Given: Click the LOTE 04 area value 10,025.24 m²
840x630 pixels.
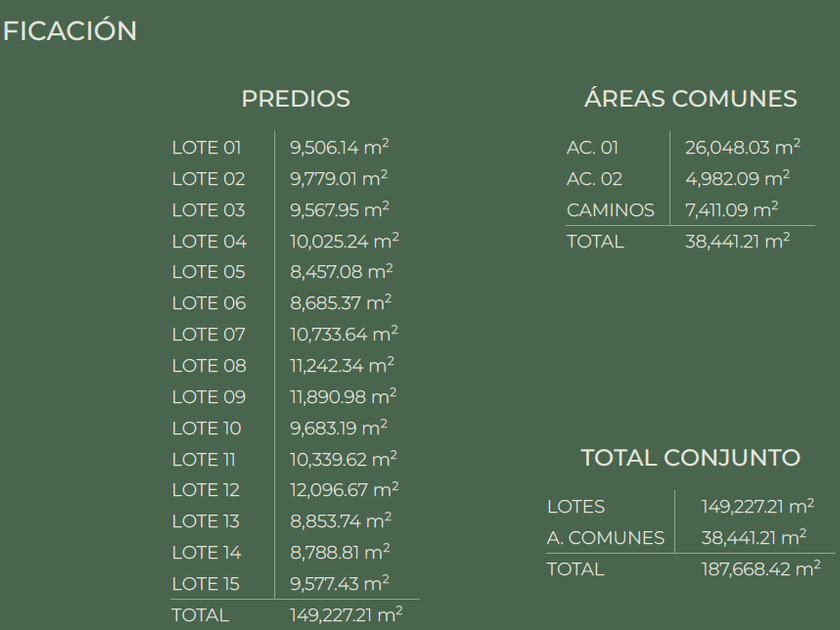Looking at the screenshot, I should tap(344, 241).
